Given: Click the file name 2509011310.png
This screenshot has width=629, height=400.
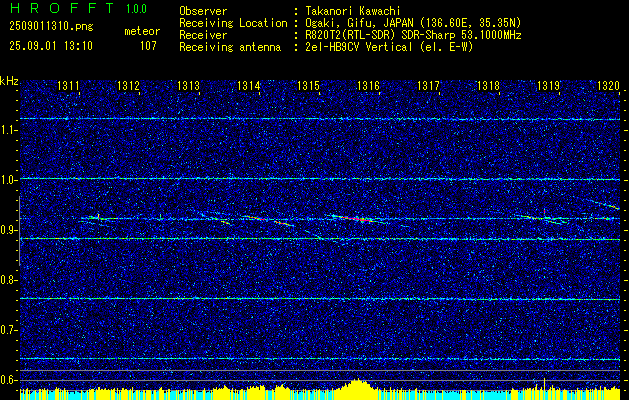Looking at the screenshot, I should coord(51,26).
